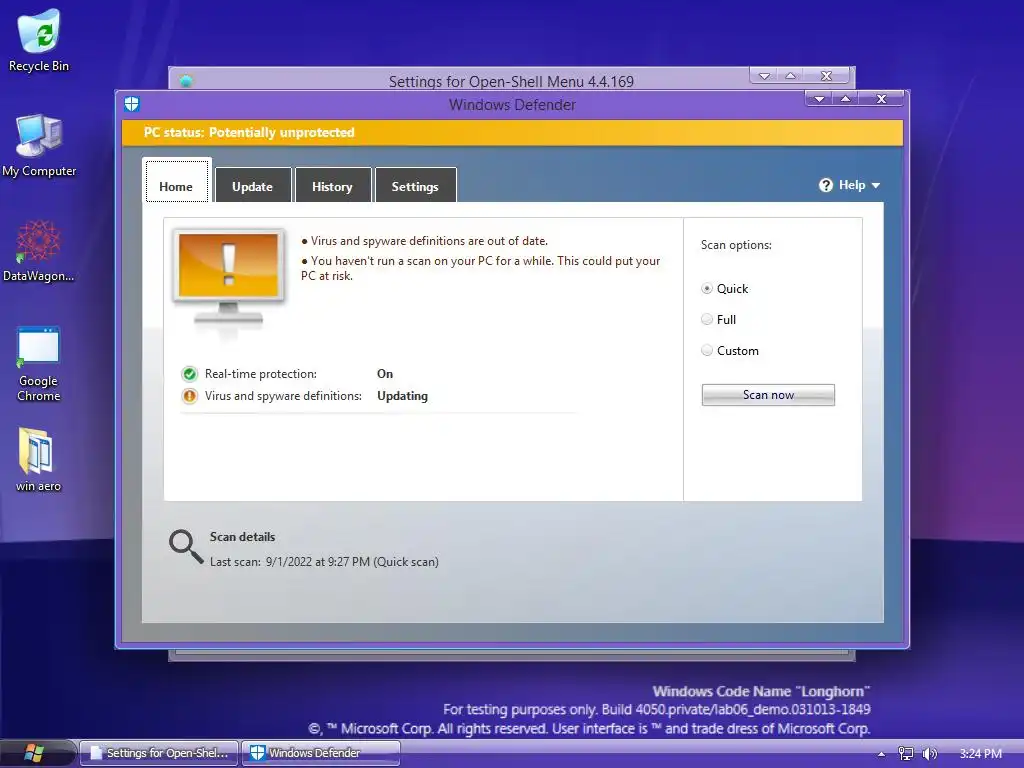Minimize the Open-Shell settings window

tap(764, 76)
